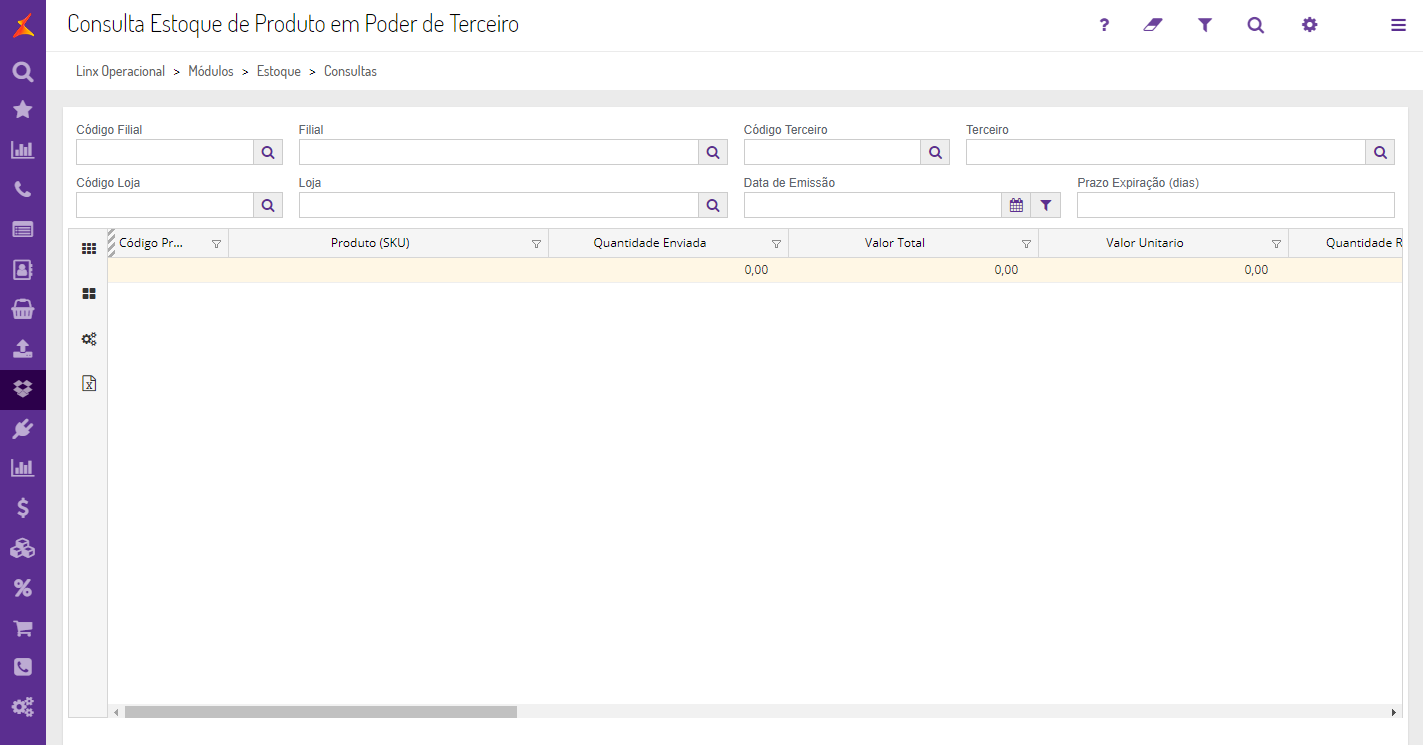
Task: Focus the Data de Emissão input field
Action: coord(873,205)
